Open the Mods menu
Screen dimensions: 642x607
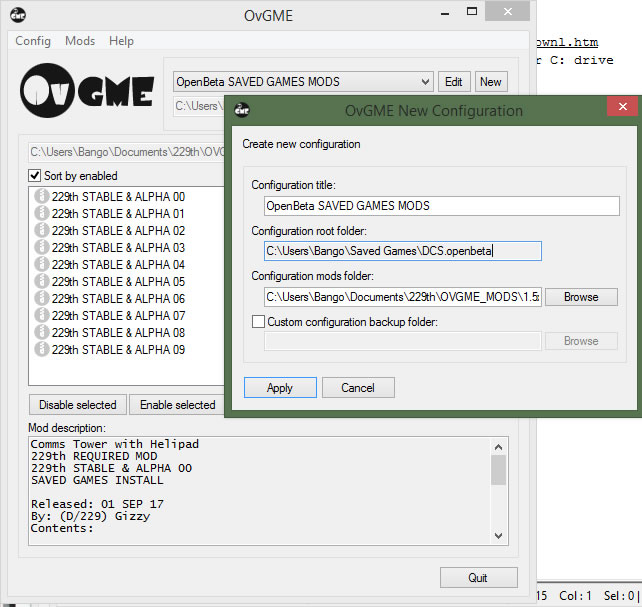click(x=80, y=41)
